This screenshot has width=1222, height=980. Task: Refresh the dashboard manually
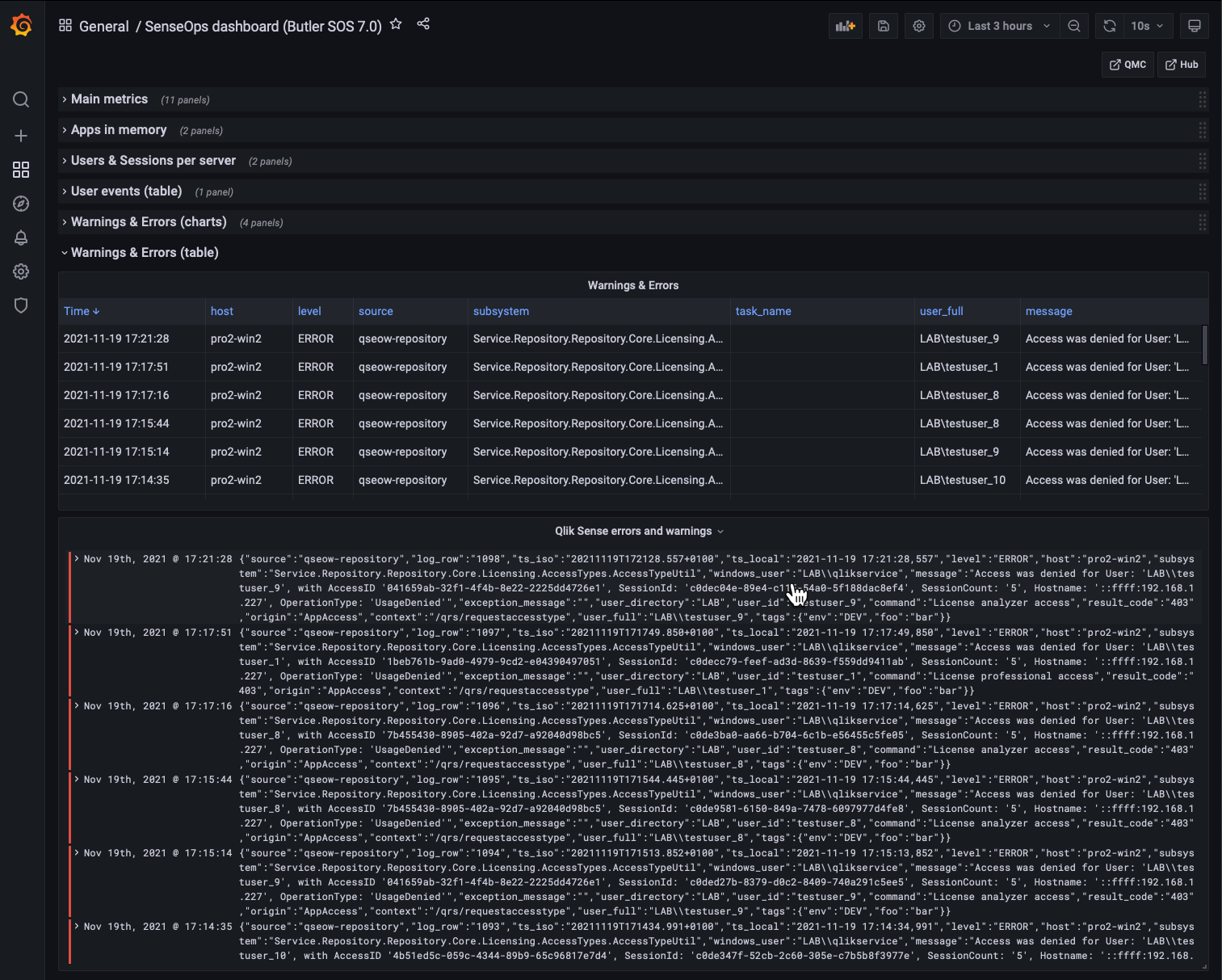pos(1108,25)
